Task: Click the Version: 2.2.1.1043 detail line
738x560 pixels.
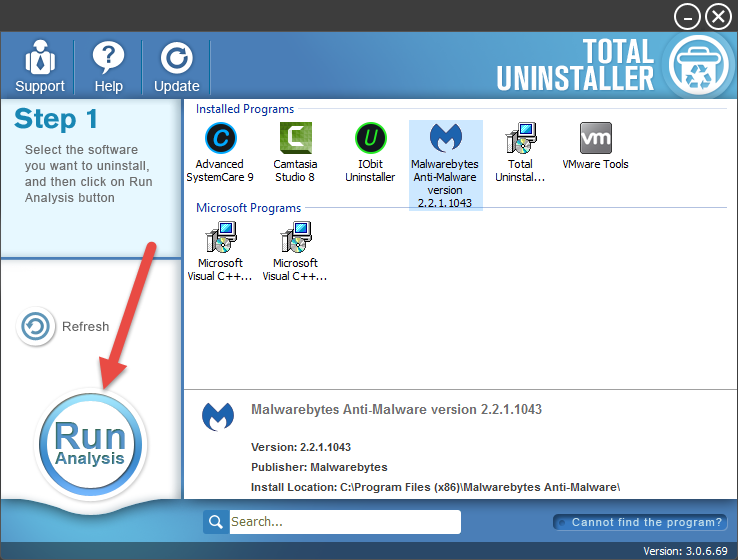Action: pyautogui.click(x=301, y=447)
